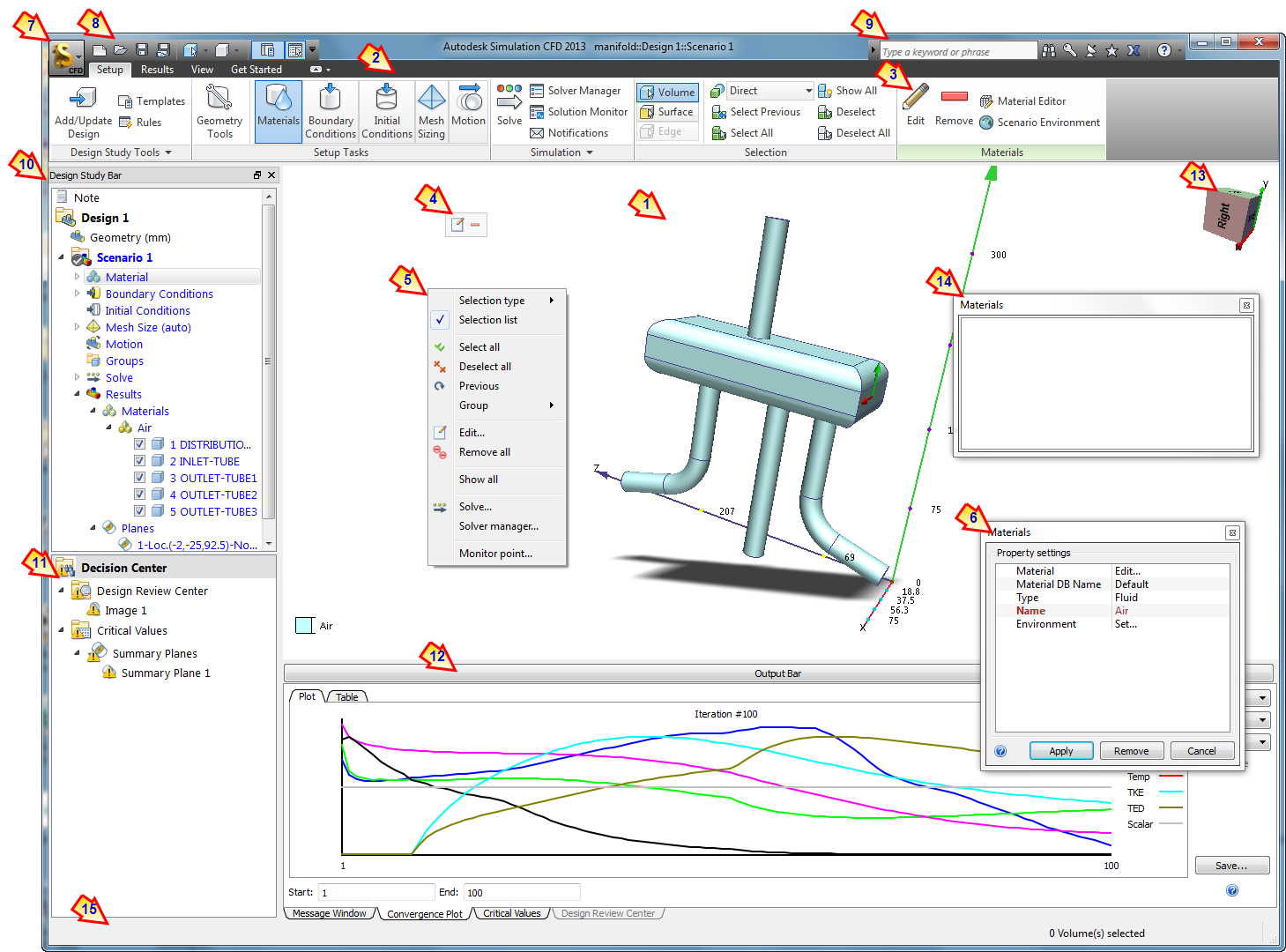Choose Monitor point... in context menu
The image size is (1286, 952).
click(497, 554)
